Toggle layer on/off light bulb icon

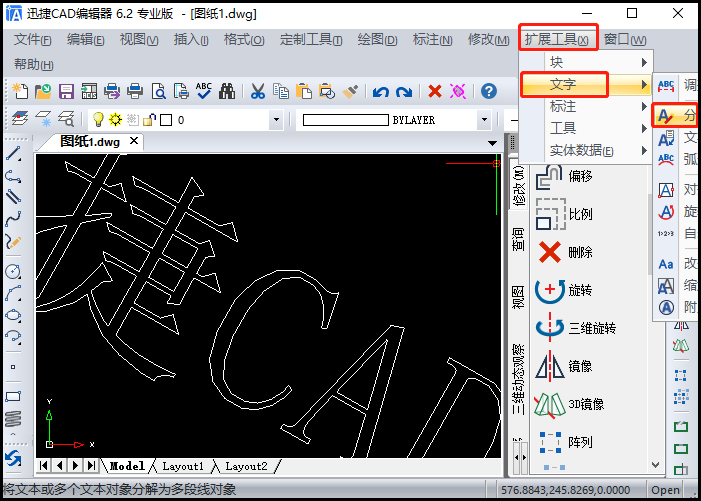(99, 120)
